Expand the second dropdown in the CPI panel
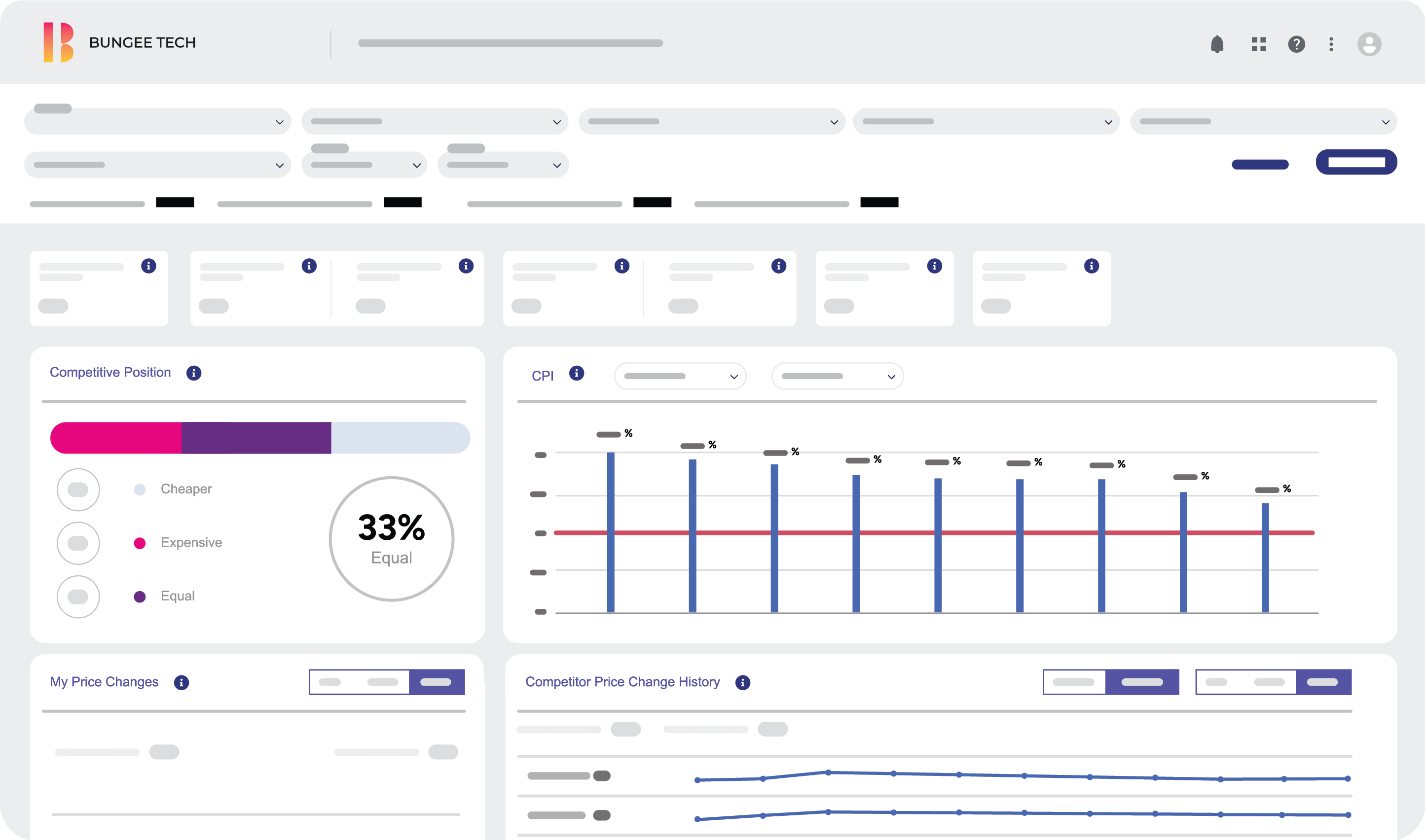This screenshot has width=1425, height=840. click(x=838, y=377)
